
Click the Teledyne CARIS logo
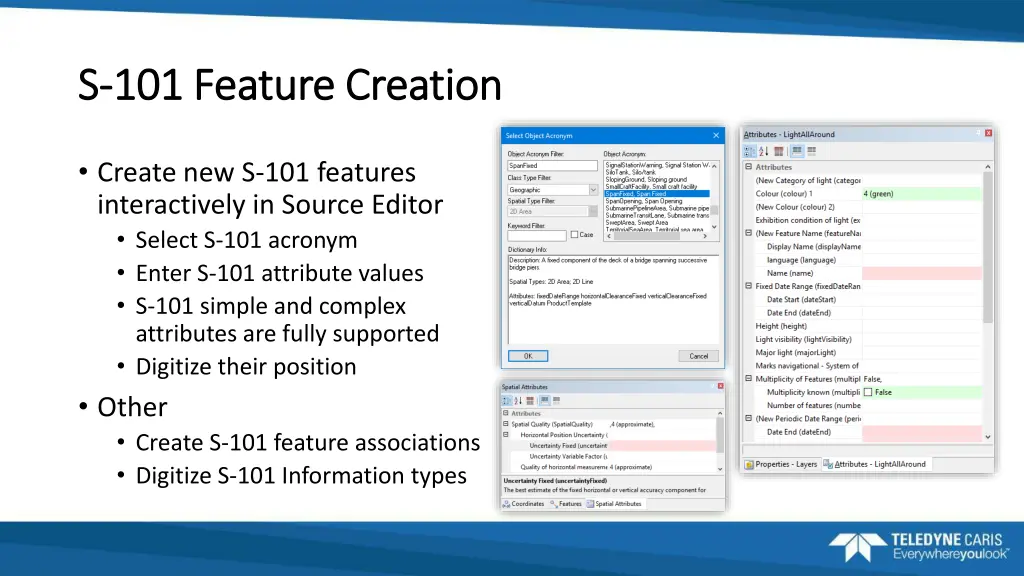918,547
